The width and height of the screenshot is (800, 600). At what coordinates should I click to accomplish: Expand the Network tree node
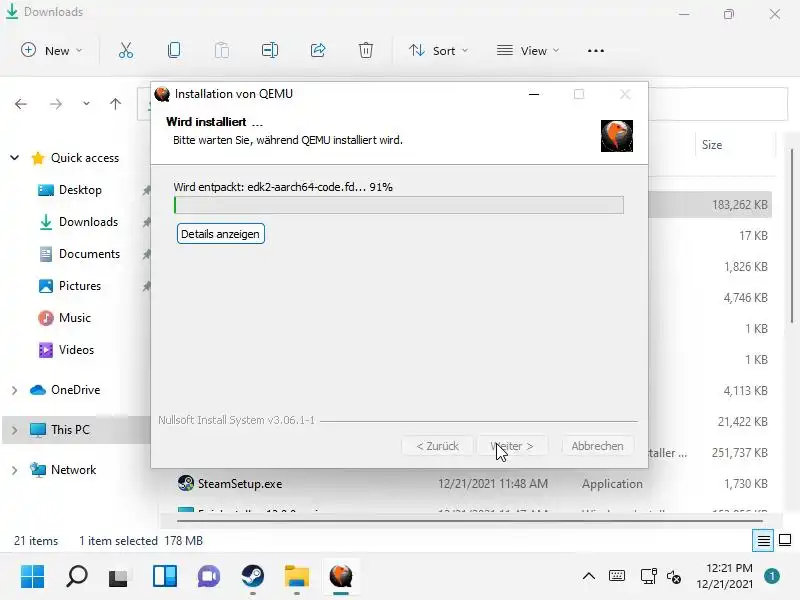(x=15, y=470)
